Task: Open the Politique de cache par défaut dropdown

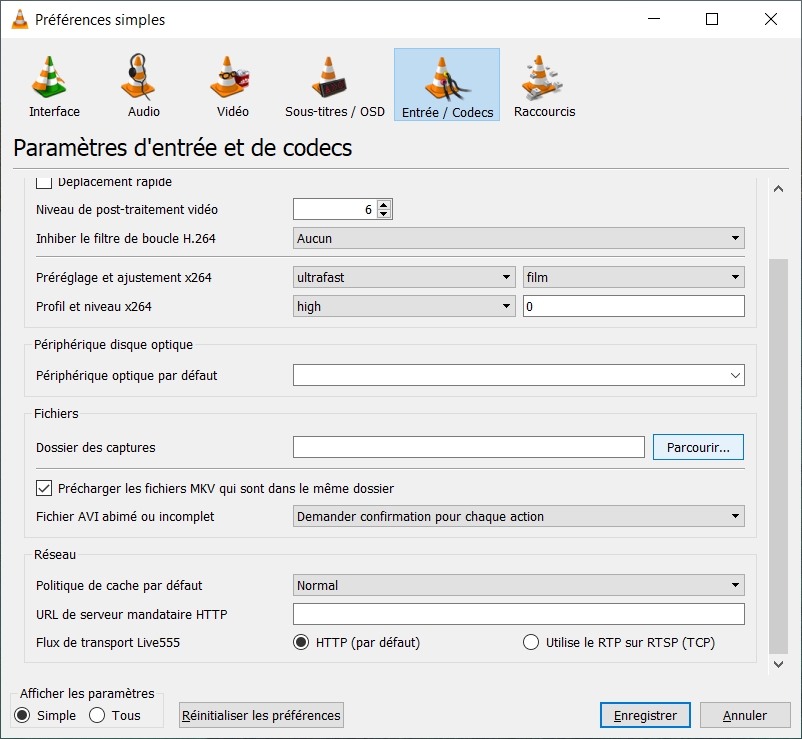Action: pyautogui.click(x=518, y=584)
